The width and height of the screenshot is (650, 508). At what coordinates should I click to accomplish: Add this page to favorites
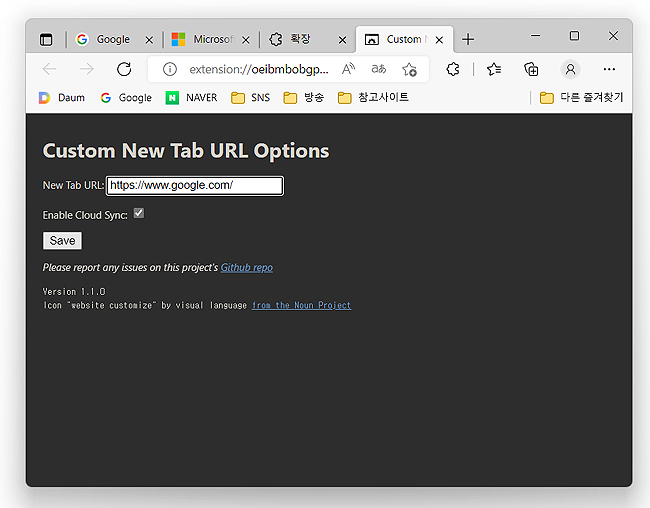(409, 69)
